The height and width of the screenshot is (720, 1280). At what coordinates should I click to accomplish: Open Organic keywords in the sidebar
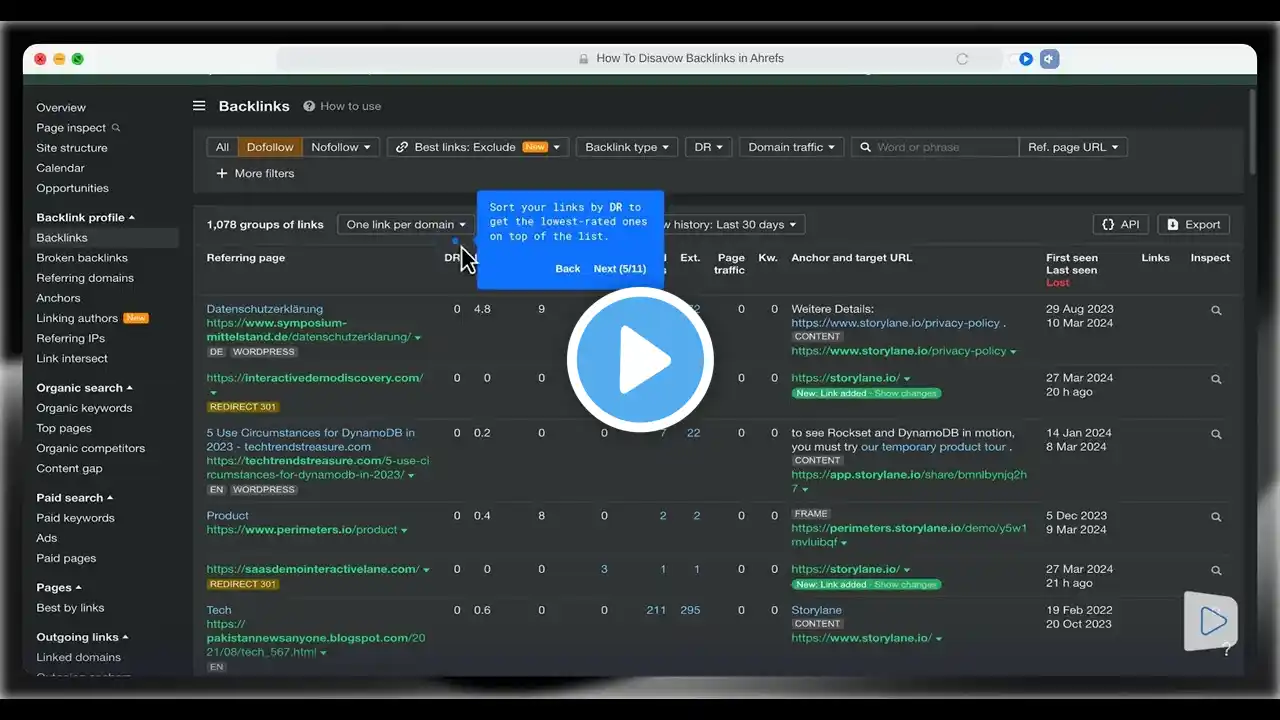[x=84, y=408]
